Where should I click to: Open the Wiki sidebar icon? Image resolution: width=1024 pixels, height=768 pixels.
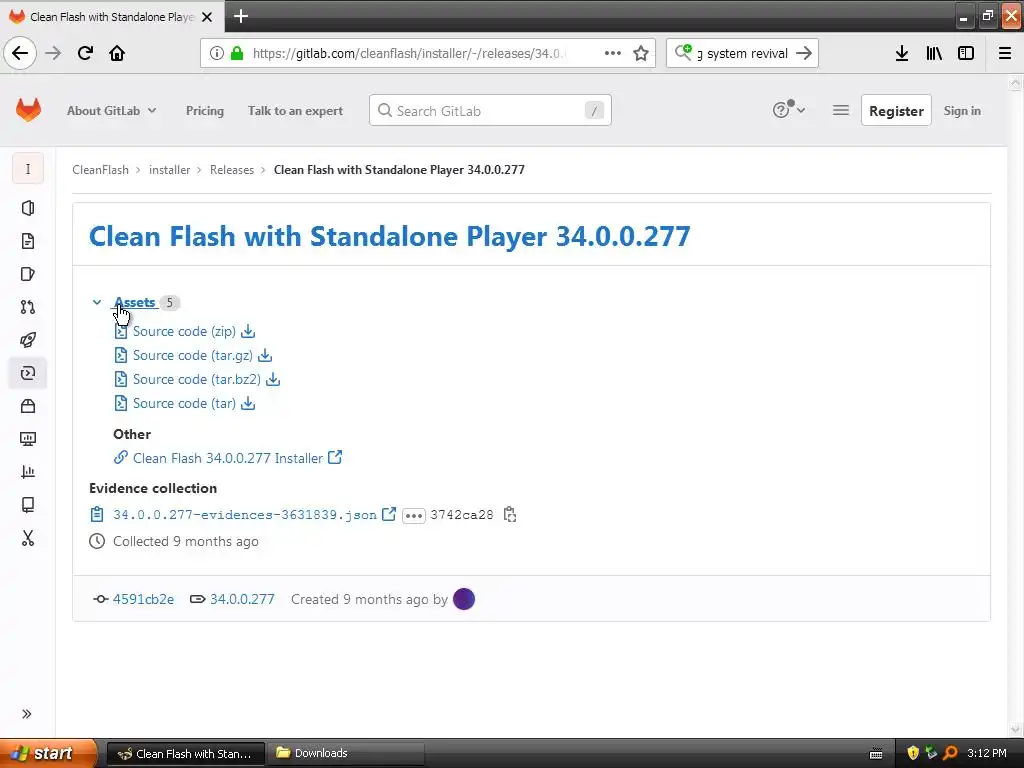pyautogui.click(x=27, y=505)
